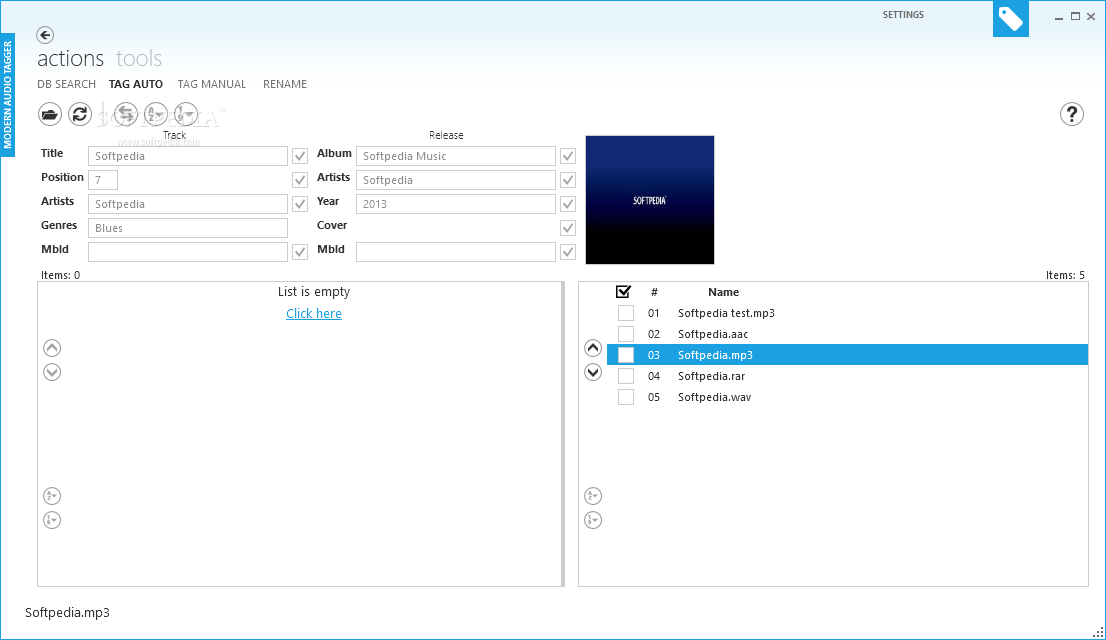This screenshot has height=640, width=1106.
Task: Check the box for Softpedia test.mp3
Action: [626, 313]
